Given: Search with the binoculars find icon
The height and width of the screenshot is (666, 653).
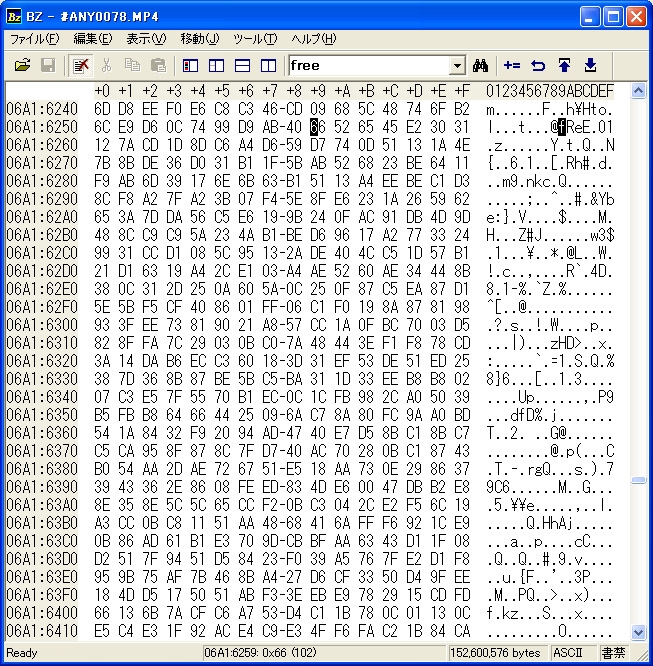Looking at the screenshot, I should click(x=480, y=65).
